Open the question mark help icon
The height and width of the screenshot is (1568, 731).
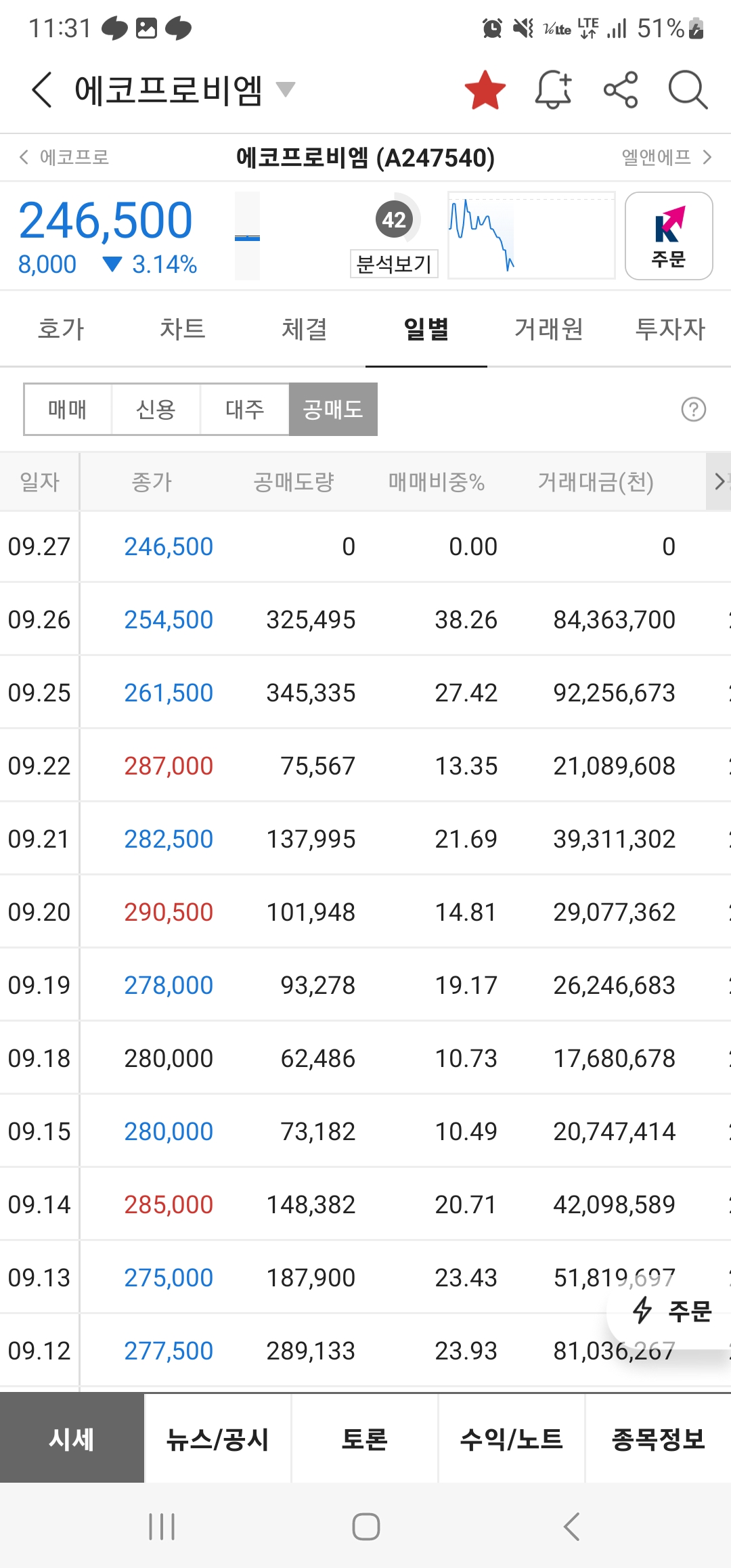tap(694, 410)
